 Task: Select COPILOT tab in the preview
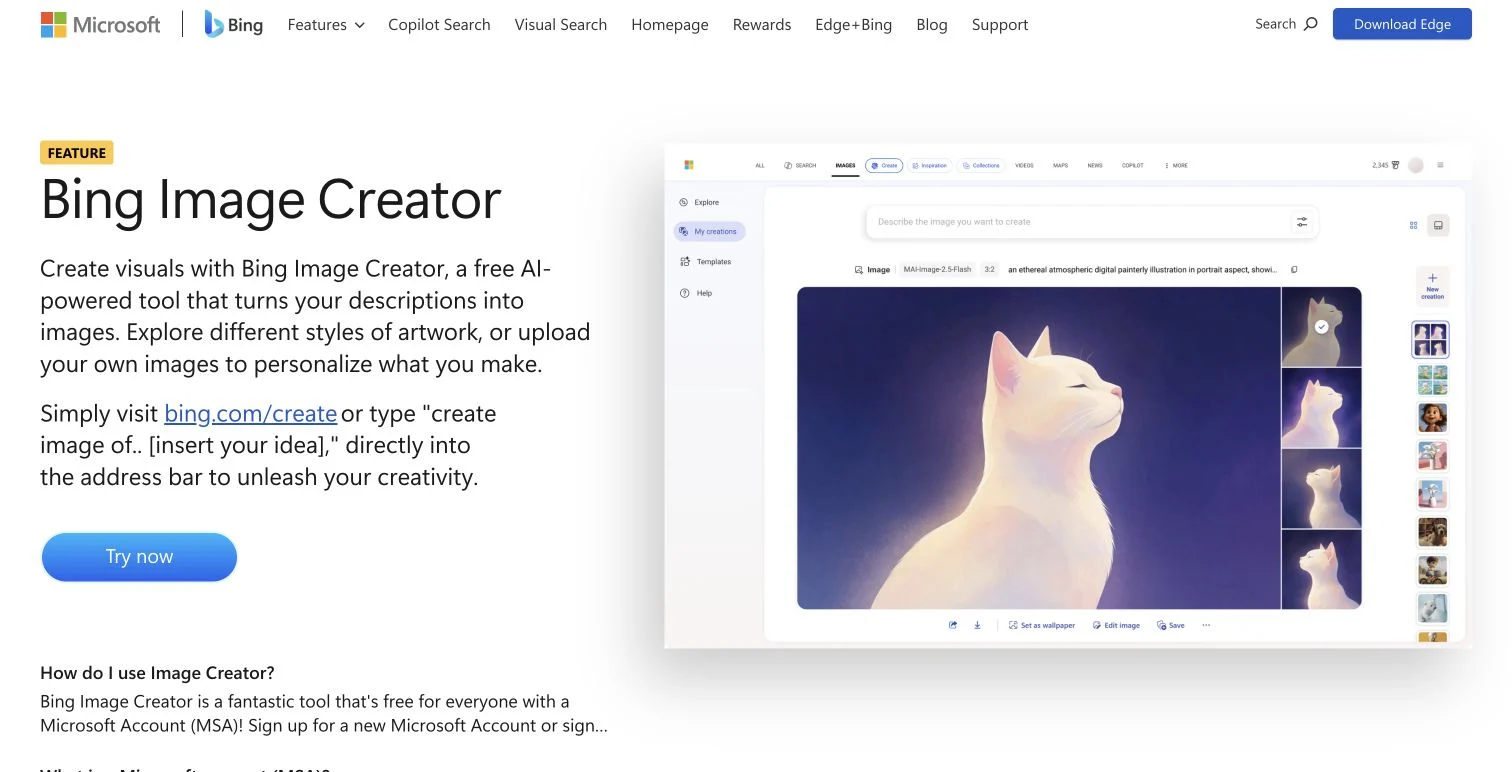click(x=1132, y=165)
